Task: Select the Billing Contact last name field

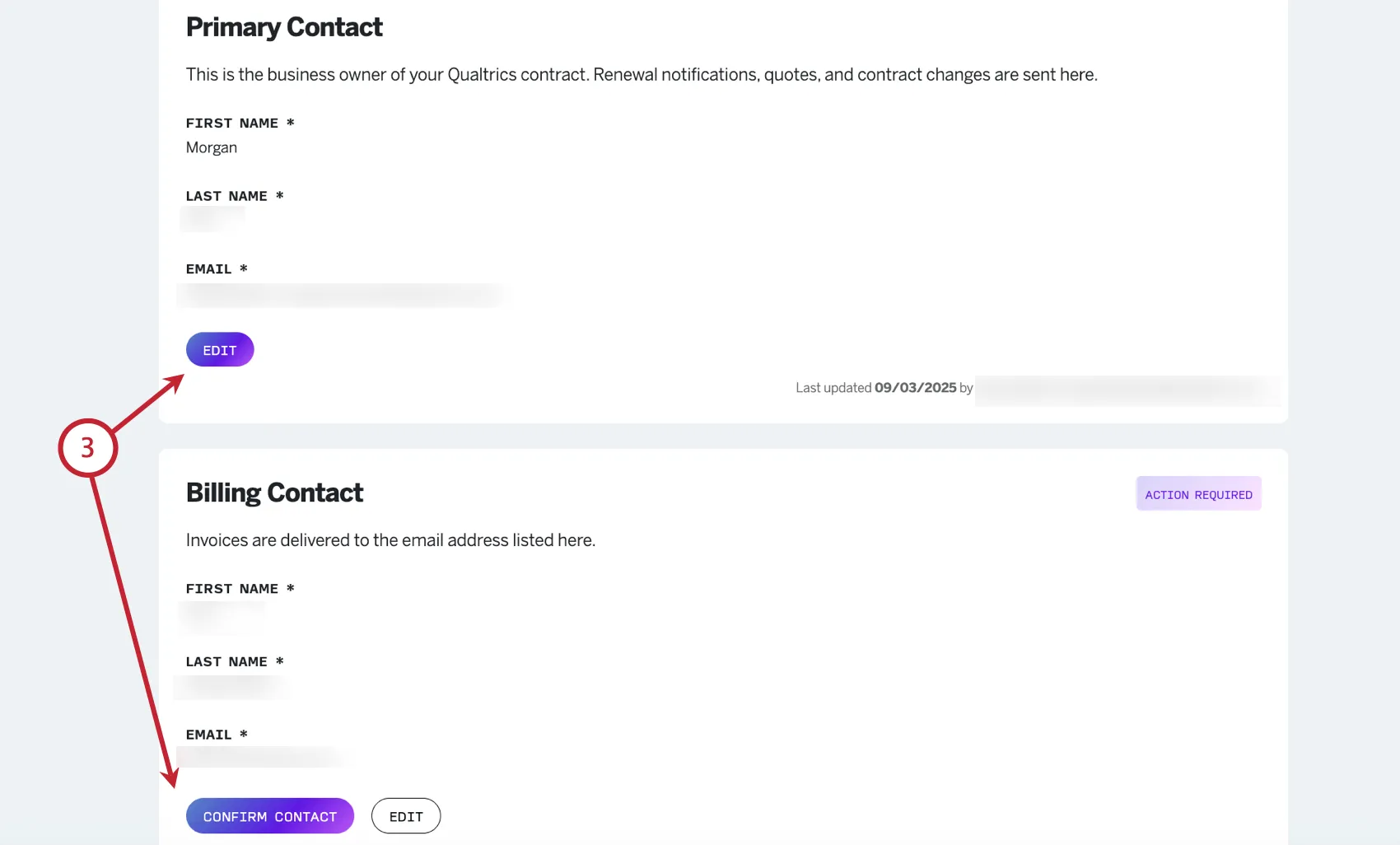Action: point(232,687)
